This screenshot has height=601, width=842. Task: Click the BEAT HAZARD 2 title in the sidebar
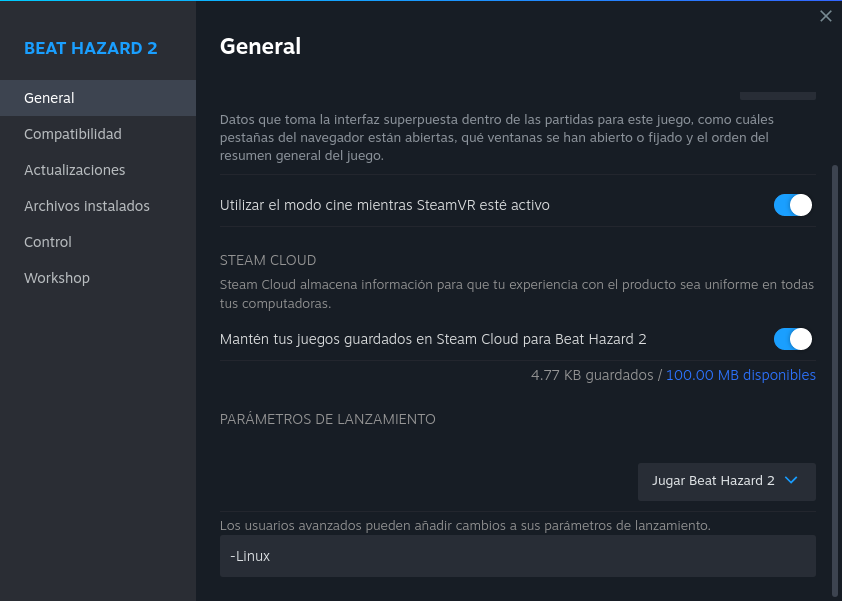tap(91, 48)
